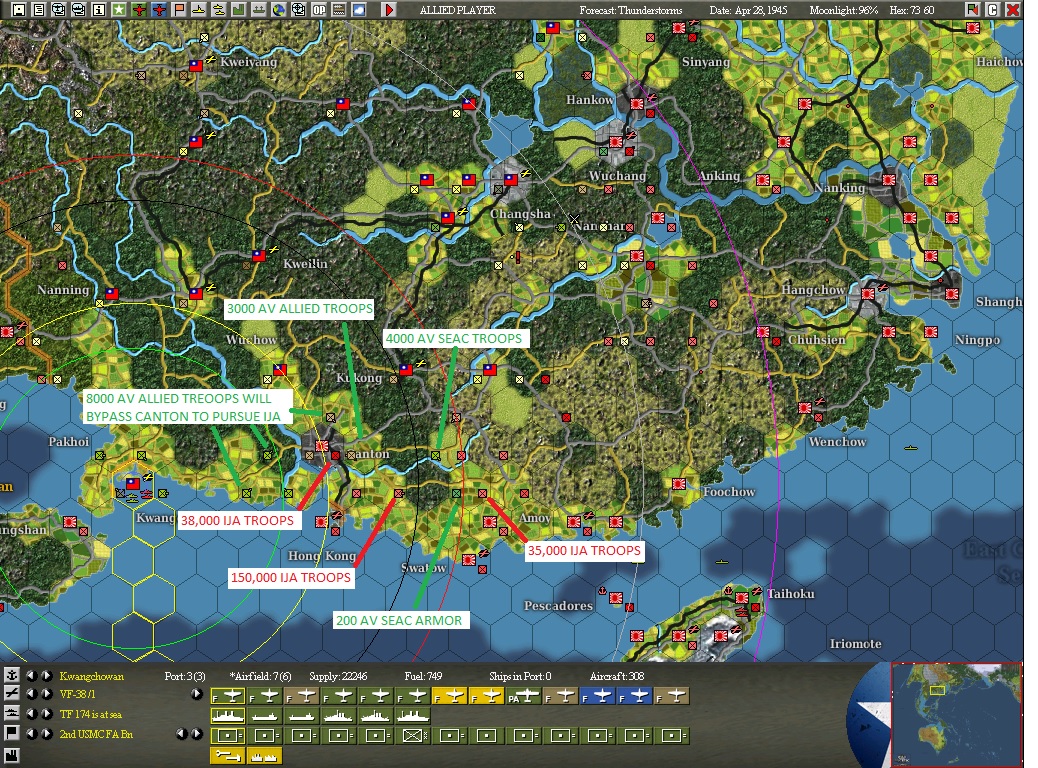
Task: Click the orange flag toolbar icon
Action: 179,9
